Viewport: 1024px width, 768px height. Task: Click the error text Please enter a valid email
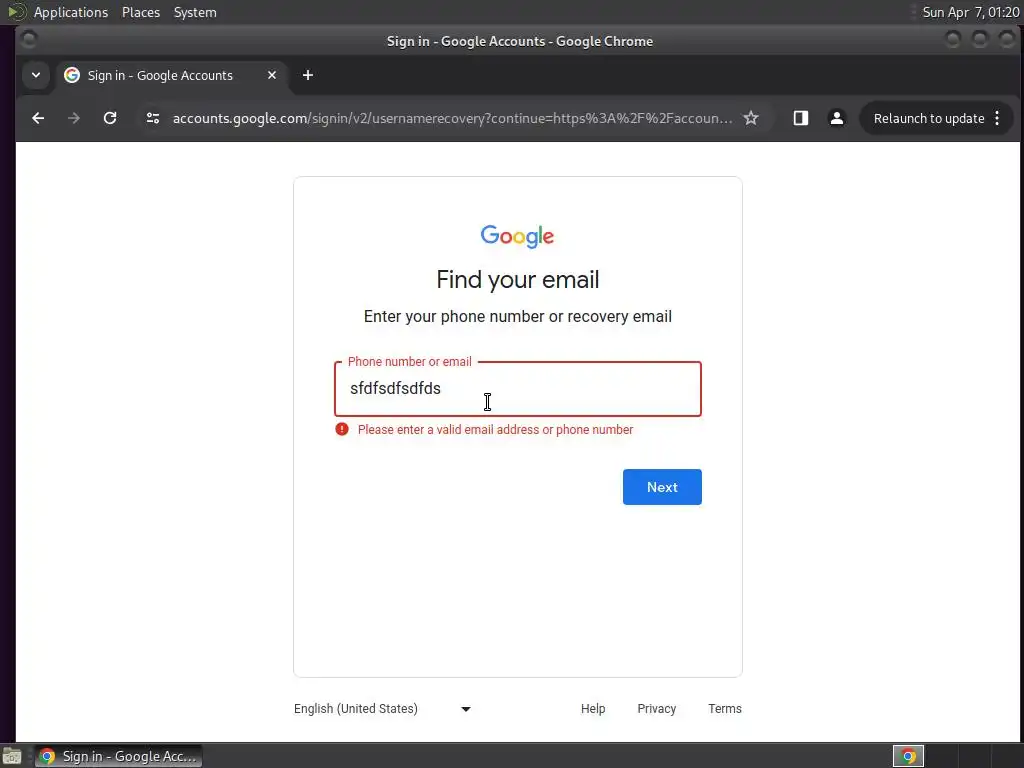(495, 430)
